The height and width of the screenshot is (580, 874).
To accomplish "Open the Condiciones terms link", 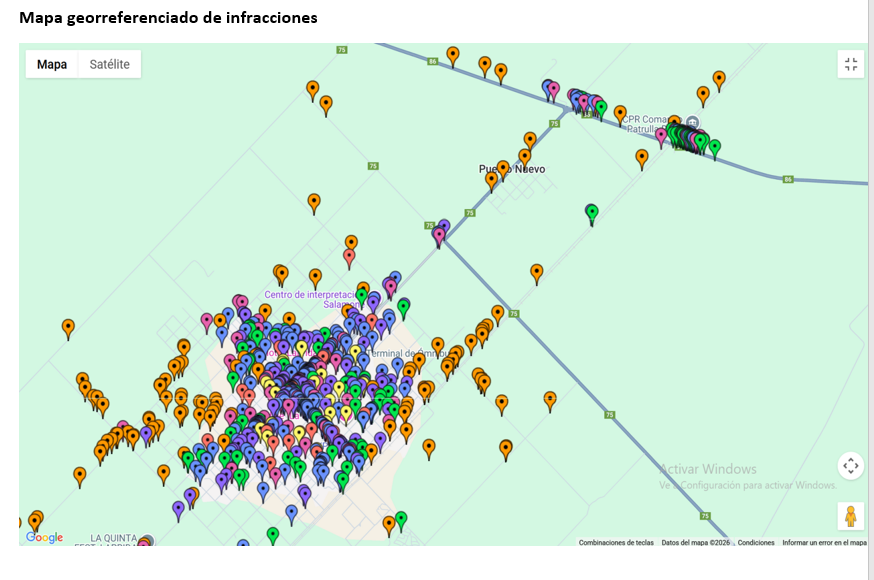I will pos(756,543).
